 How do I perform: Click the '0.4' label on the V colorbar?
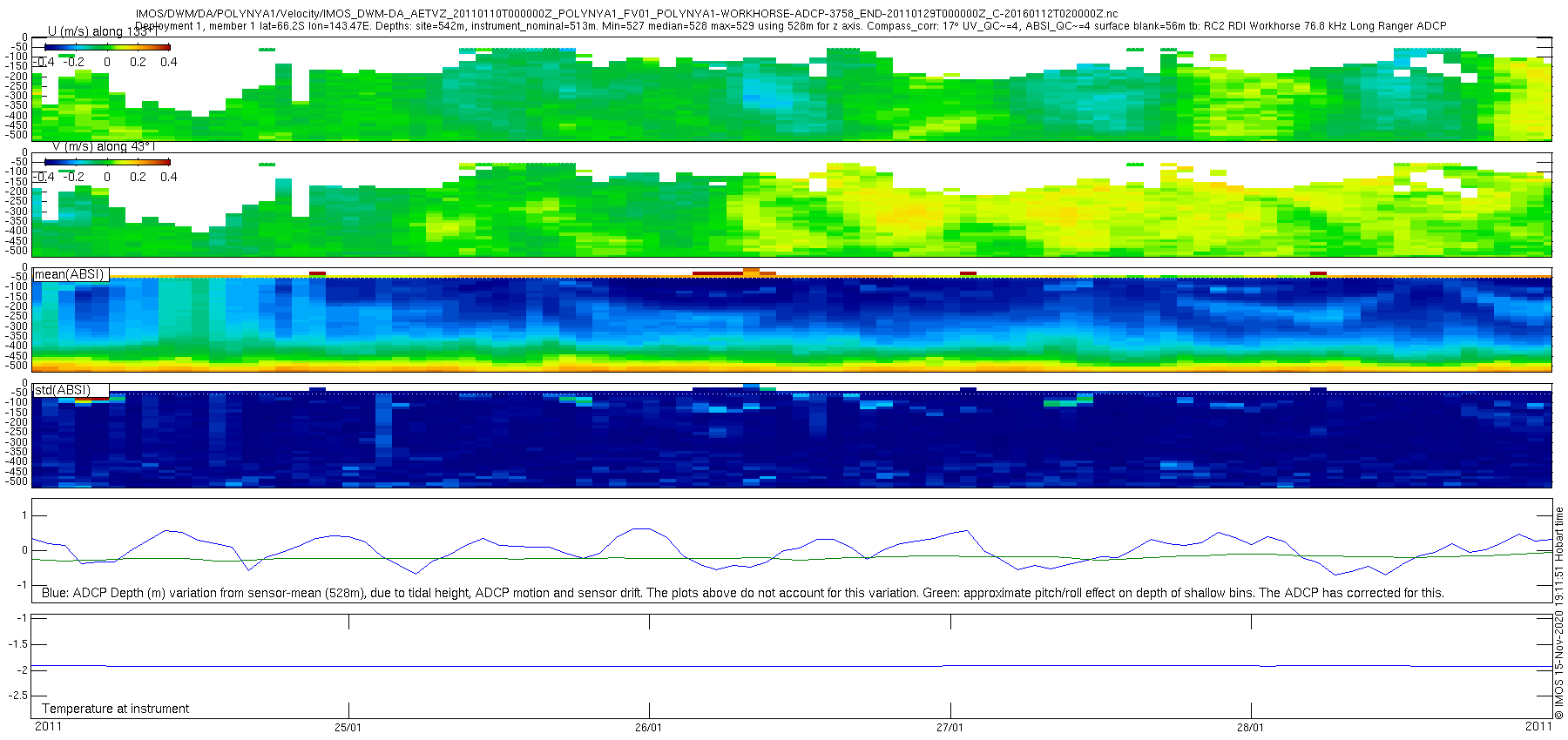point(168,177)
